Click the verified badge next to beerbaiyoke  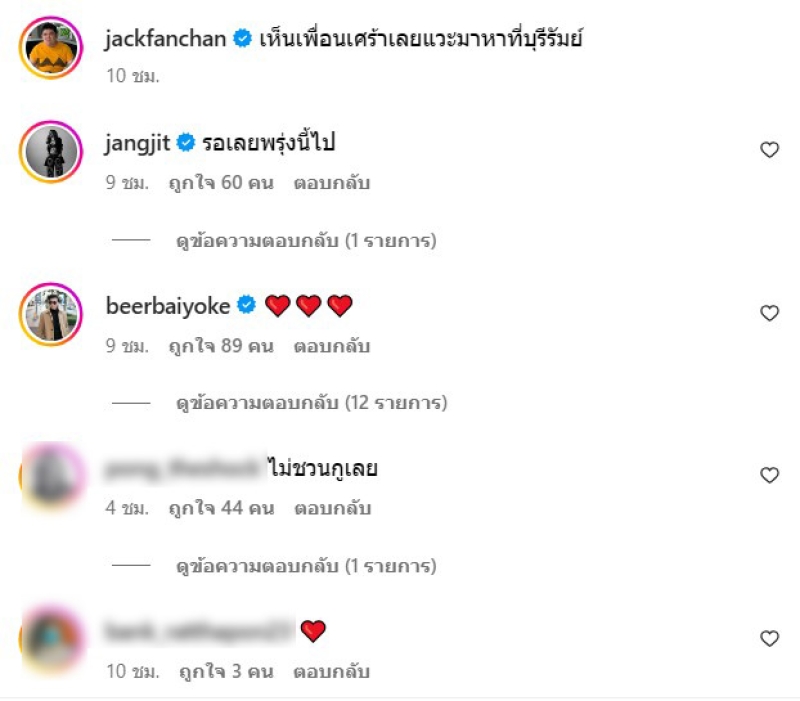[246, 305]
